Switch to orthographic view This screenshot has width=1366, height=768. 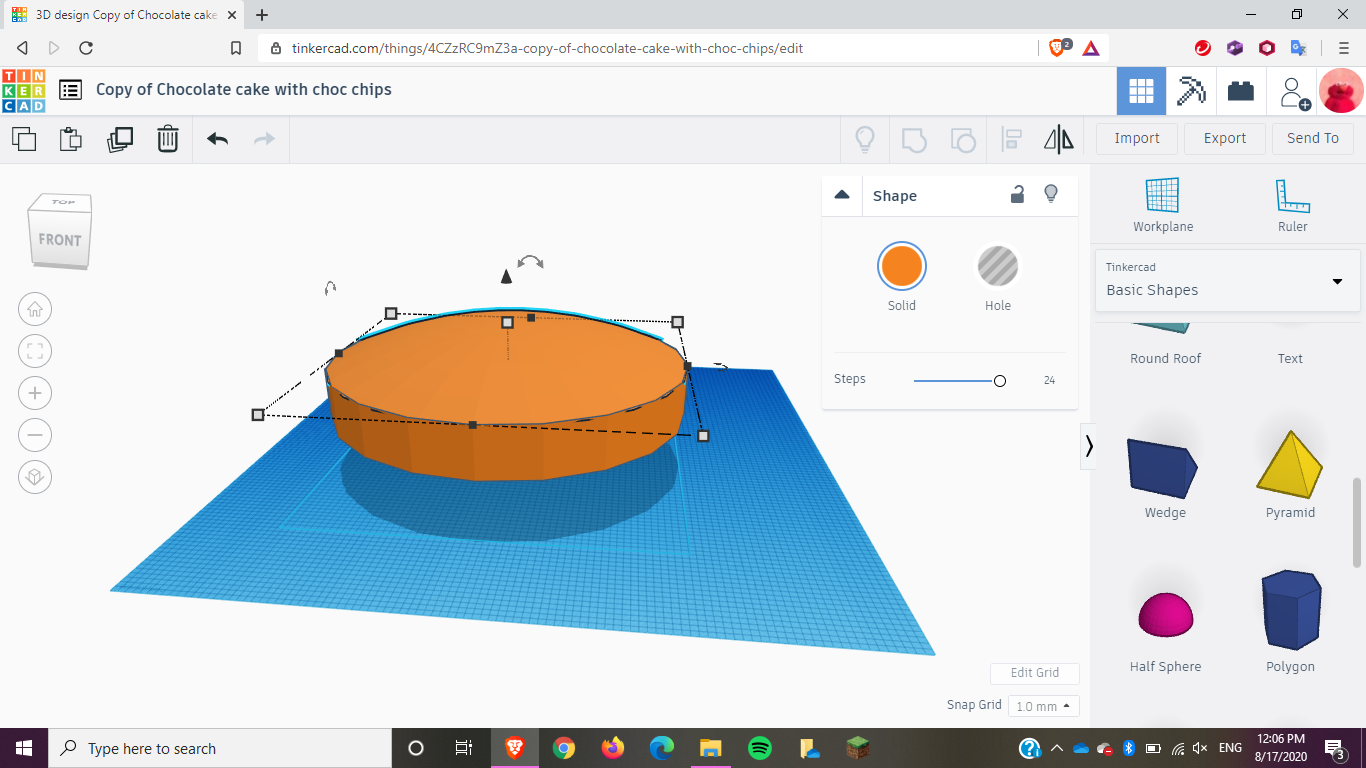click(35, 477)
